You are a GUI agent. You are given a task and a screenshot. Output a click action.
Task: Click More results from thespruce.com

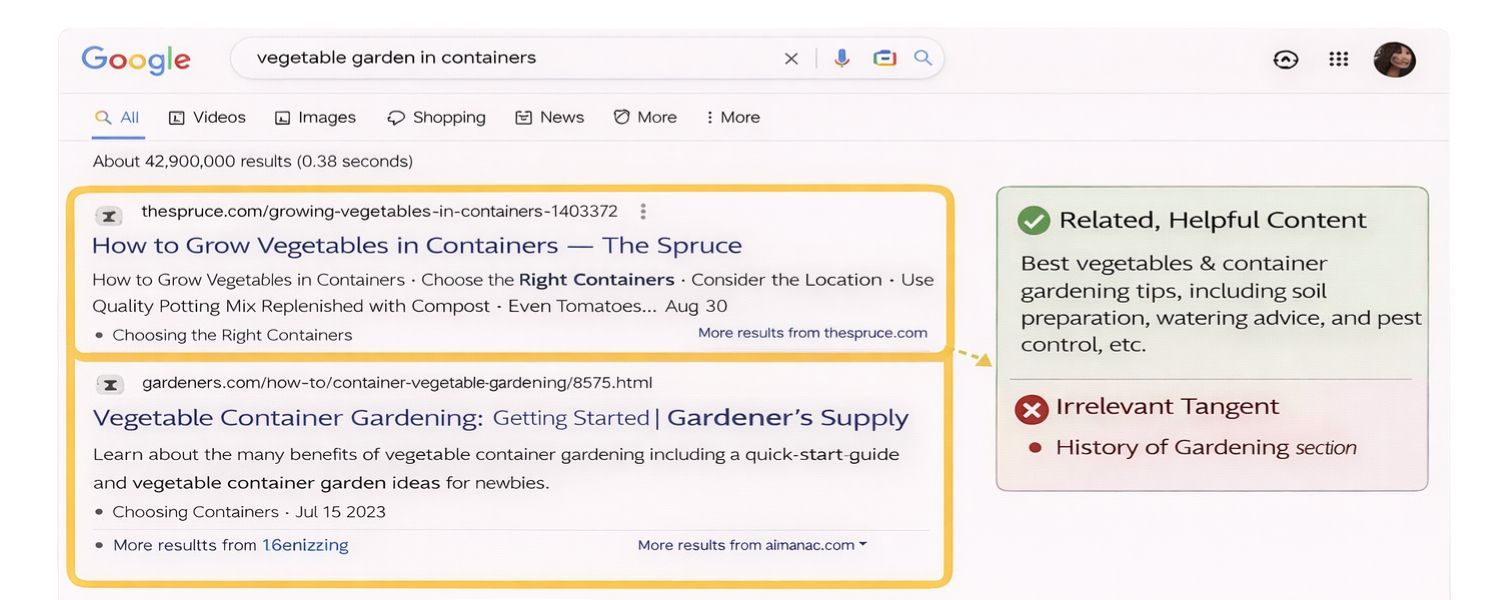(812, 333)
